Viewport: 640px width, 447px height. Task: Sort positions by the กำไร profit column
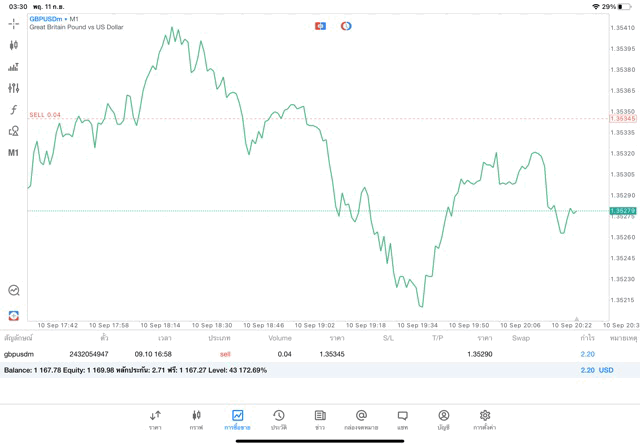587,338
